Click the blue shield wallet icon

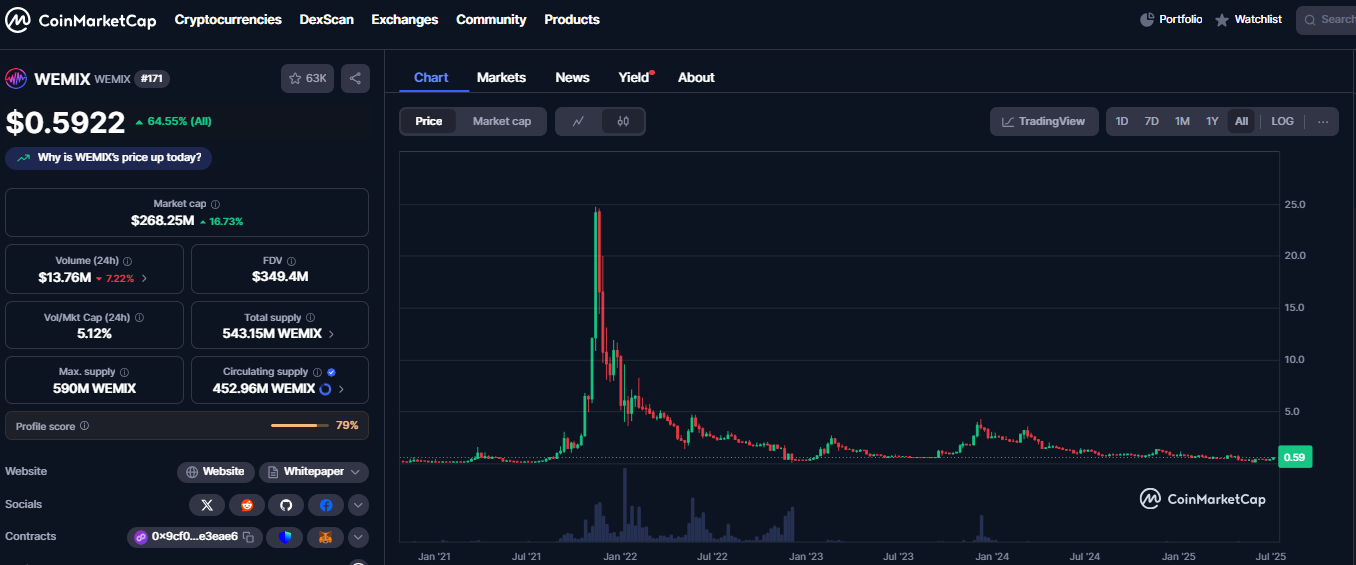click(286, 537)
